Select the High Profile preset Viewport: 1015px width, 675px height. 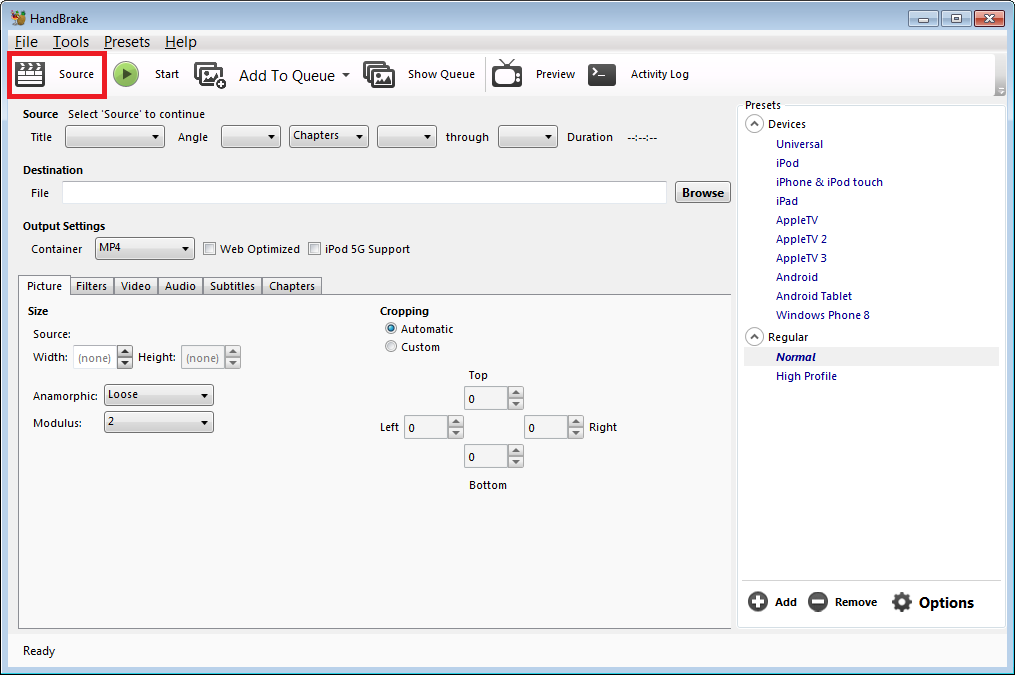pos(806,376)
